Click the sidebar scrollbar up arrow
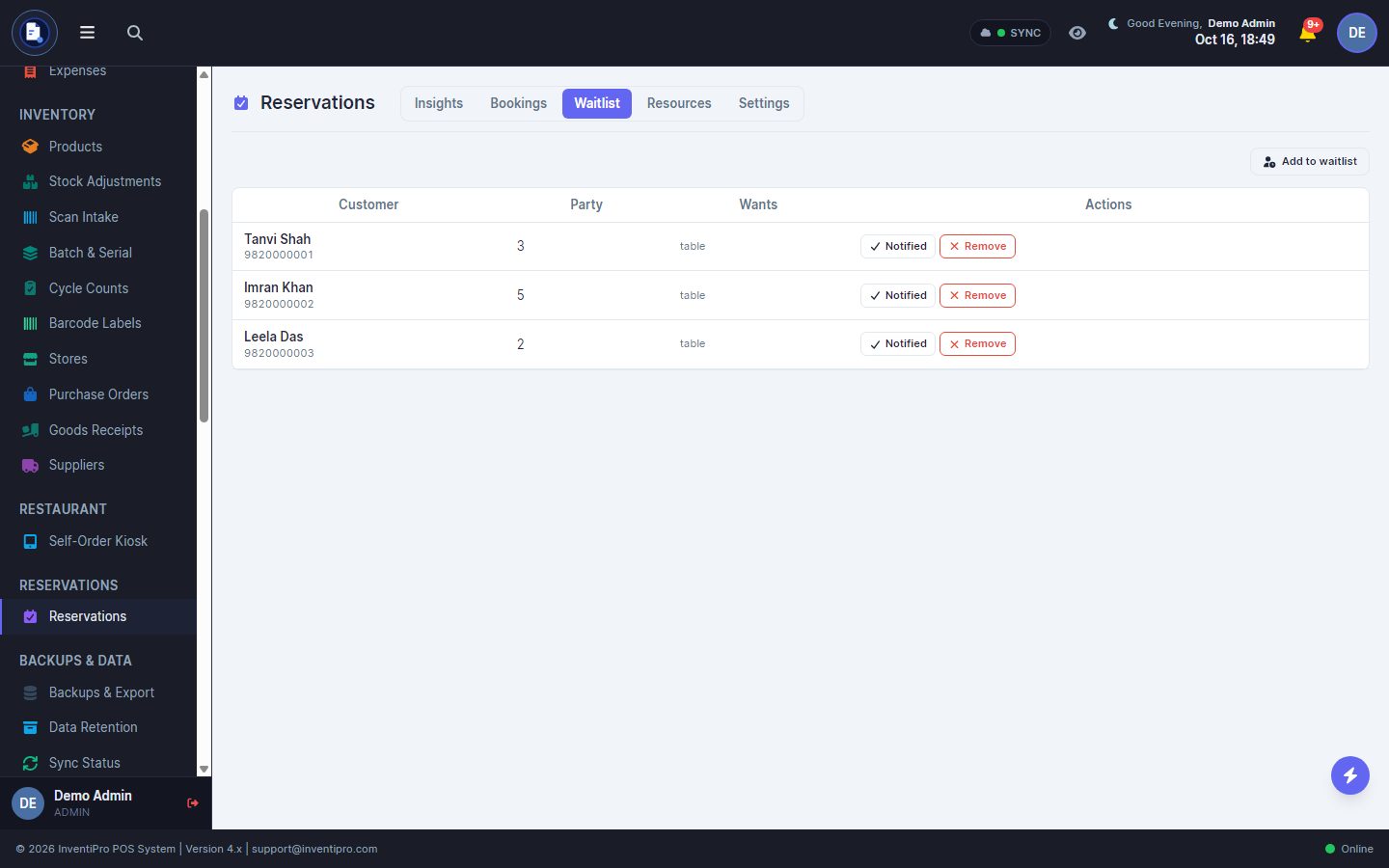The width and height of the screenshot is (1389, 868). [x=204, y=74]
